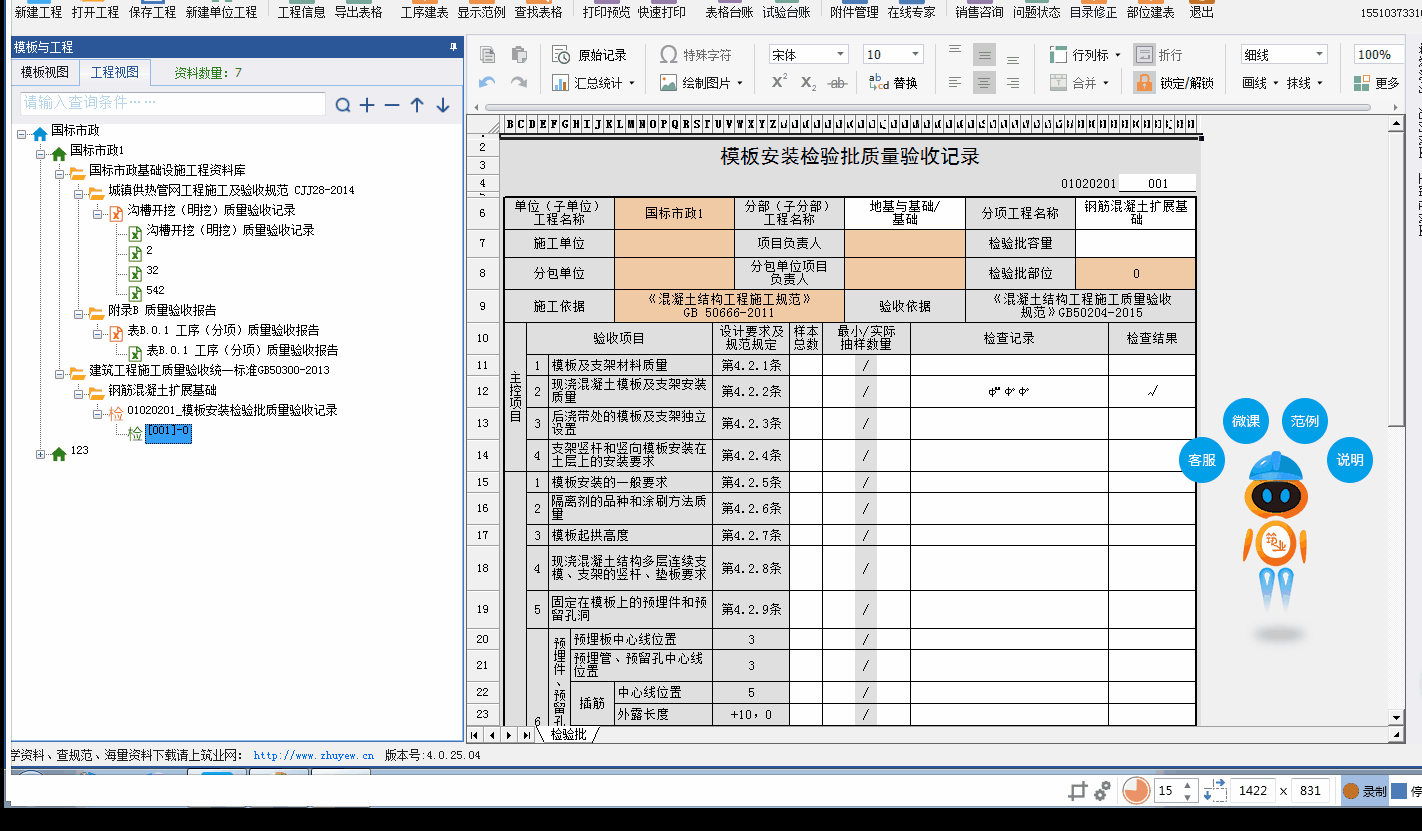
Task: Click the undo arrow icon
Action: click(x=487, y=83)
